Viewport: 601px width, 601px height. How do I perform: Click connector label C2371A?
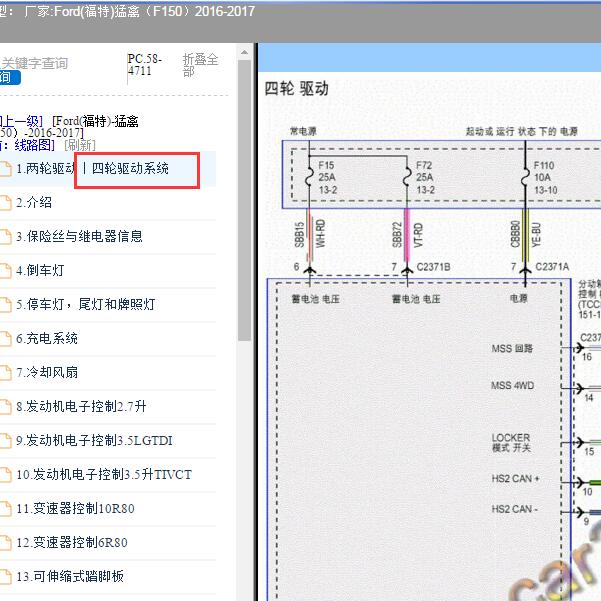click(x=552, y=267)
